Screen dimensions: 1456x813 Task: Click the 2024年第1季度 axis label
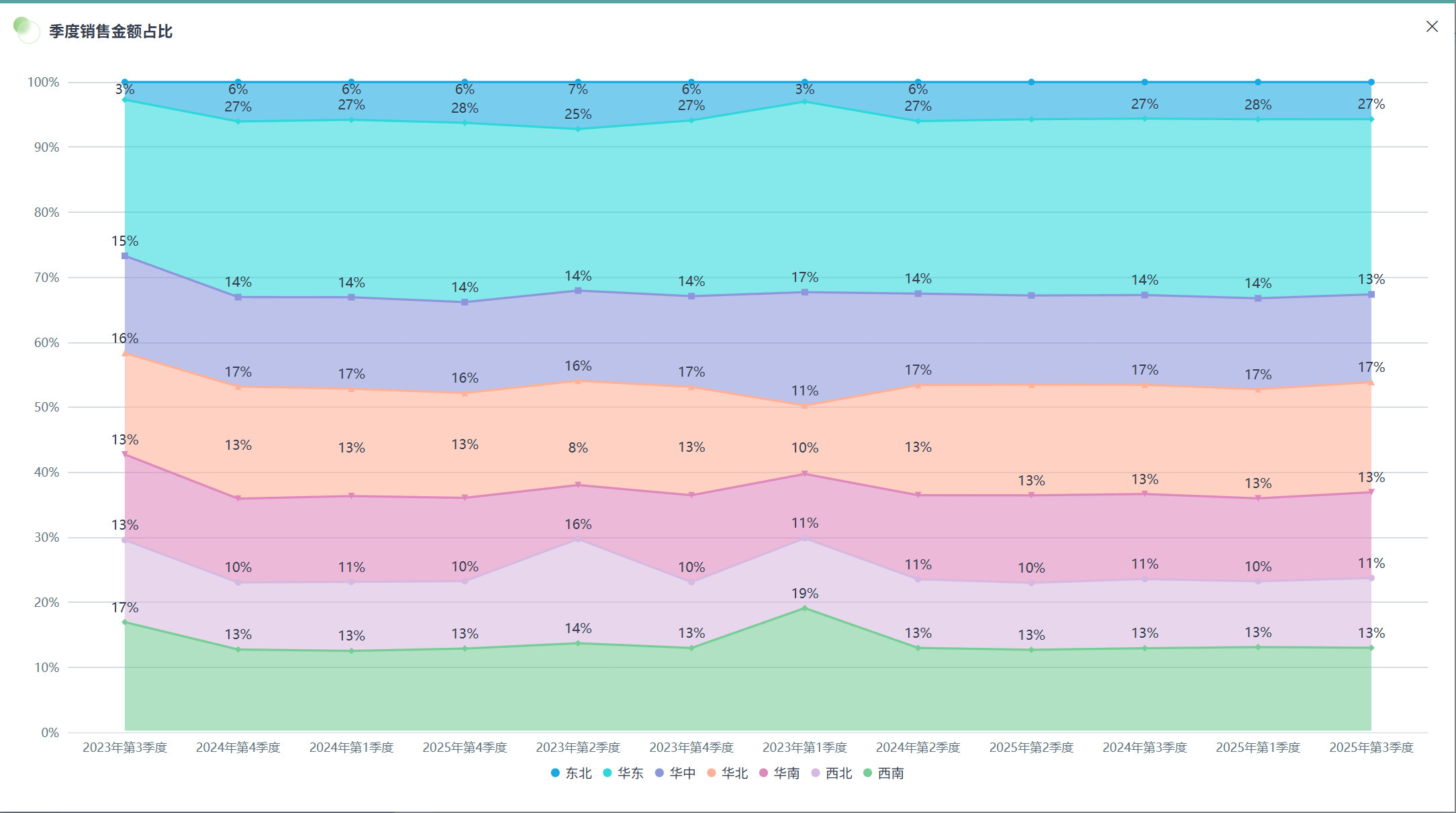[x=351, y=747]
